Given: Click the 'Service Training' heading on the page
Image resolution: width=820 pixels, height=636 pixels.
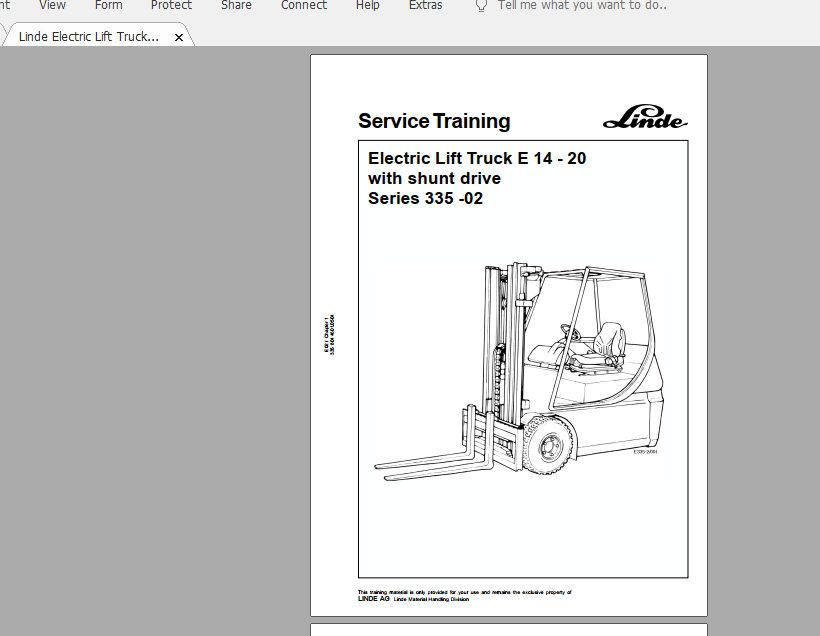Looking at the screenshot, I should [x=434, y=121].
